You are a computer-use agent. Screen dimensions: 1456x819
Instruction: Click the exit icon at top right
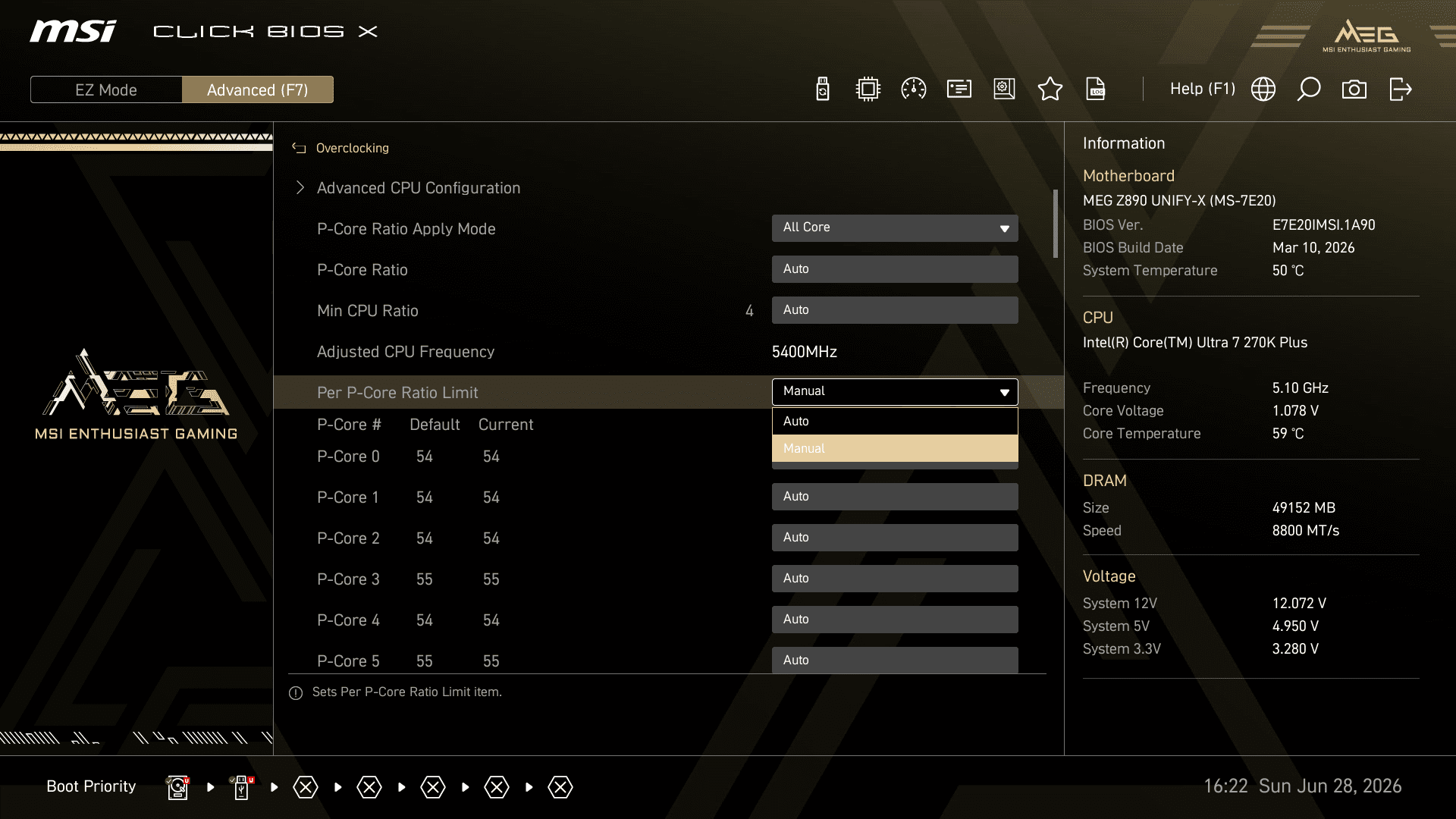coord(1401,89)
